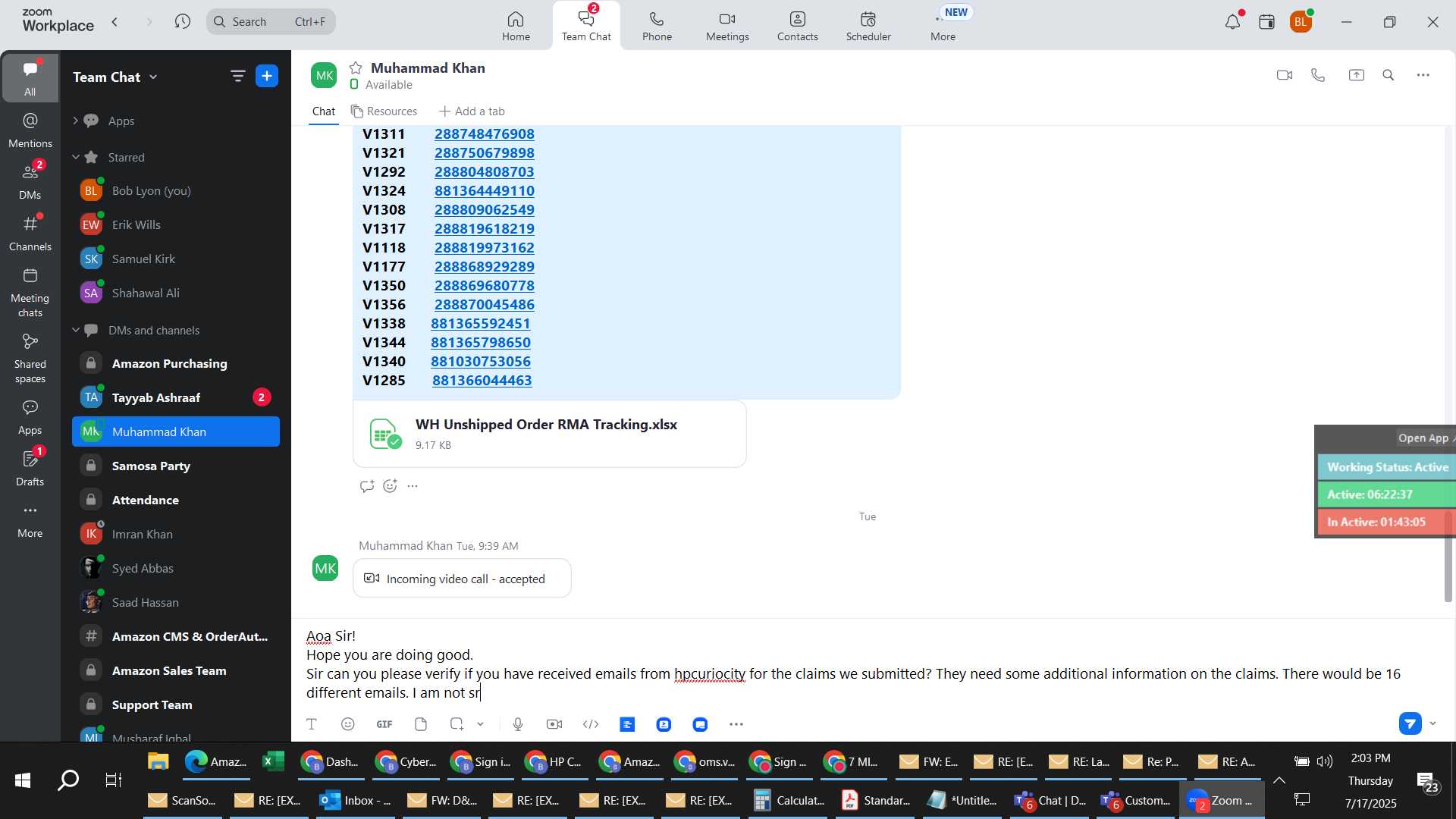
Task: Open the notifications bell
Action: coord(1232,22)
